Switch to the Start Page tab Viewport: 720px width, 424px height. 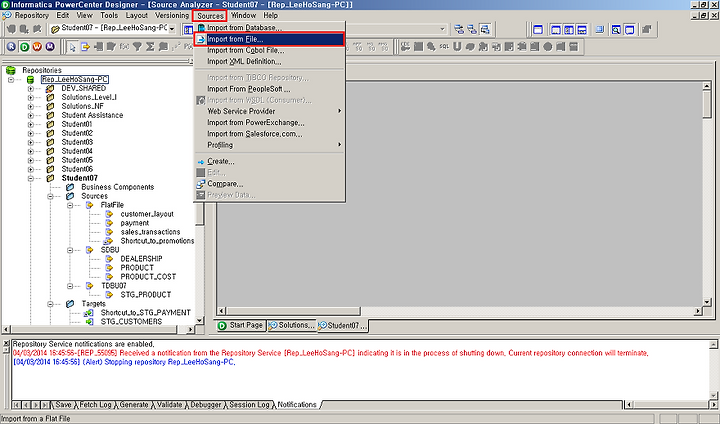[241, 326]
